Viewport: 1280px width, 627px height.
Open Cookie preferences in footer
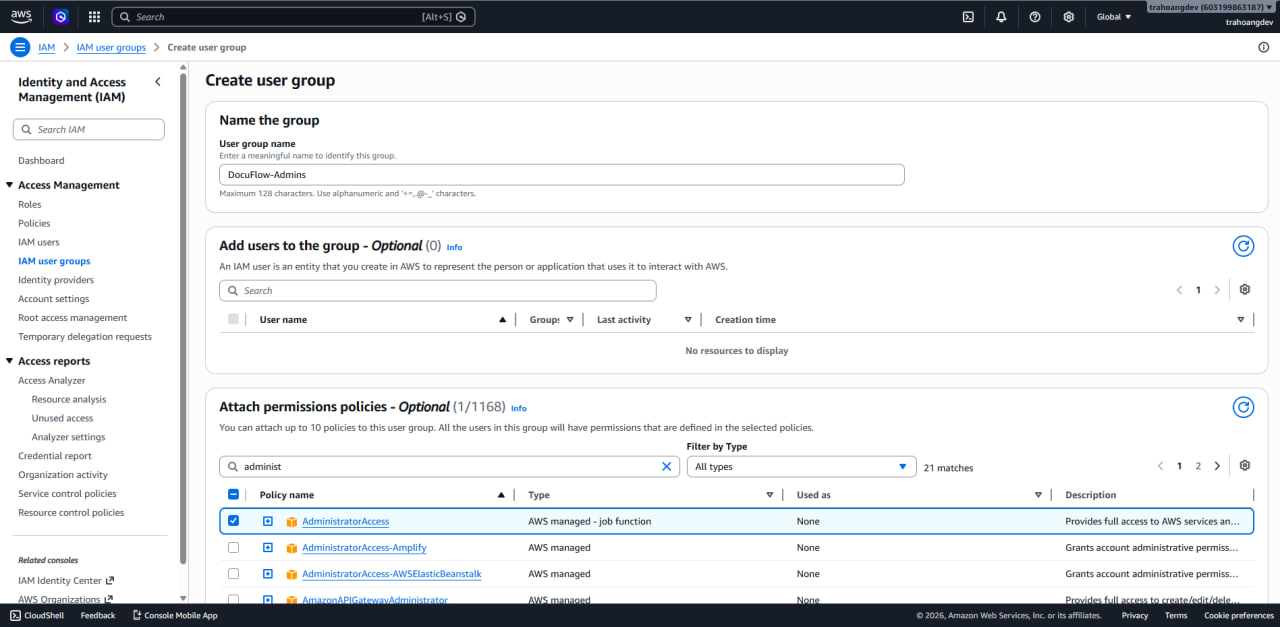(1239, 615)
